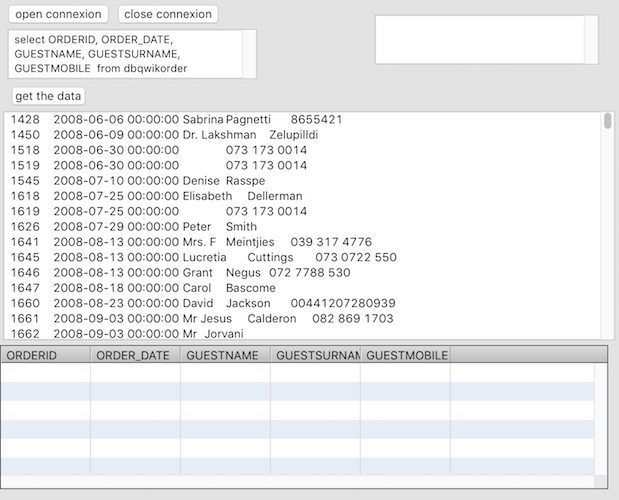The image size is (619, 500).
Task: Click the open connexion button
Action: [60, 14]
